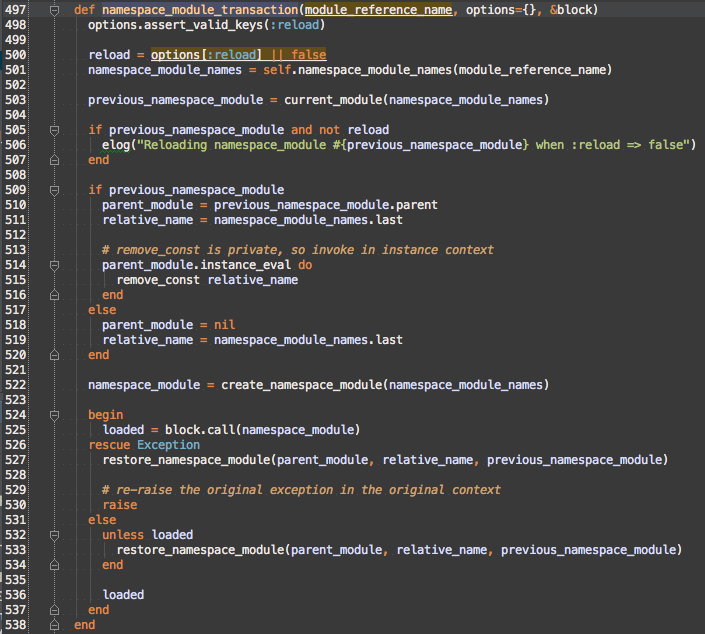Click create_namespace_module call on line 522
Viewport: 705px width, 634px height.
(302, 385)
